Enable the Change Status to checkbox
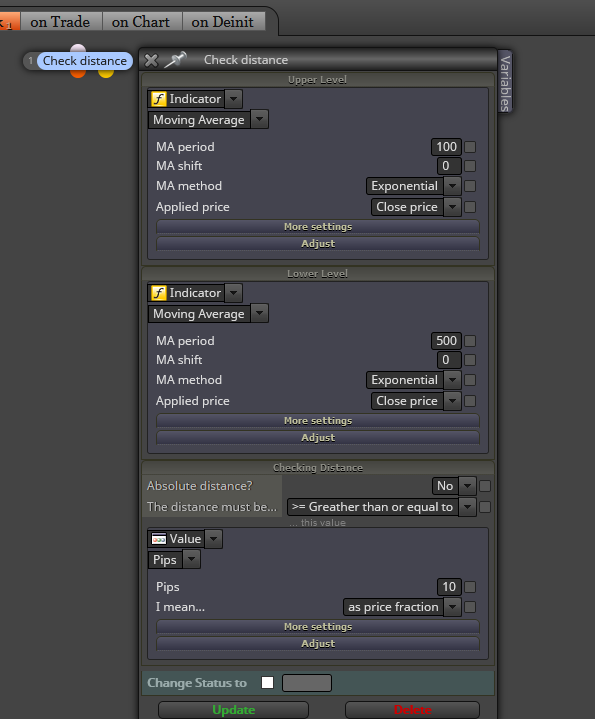Viewport: 595px width, 719px height. pyautogui.click(x=267, y=682)
